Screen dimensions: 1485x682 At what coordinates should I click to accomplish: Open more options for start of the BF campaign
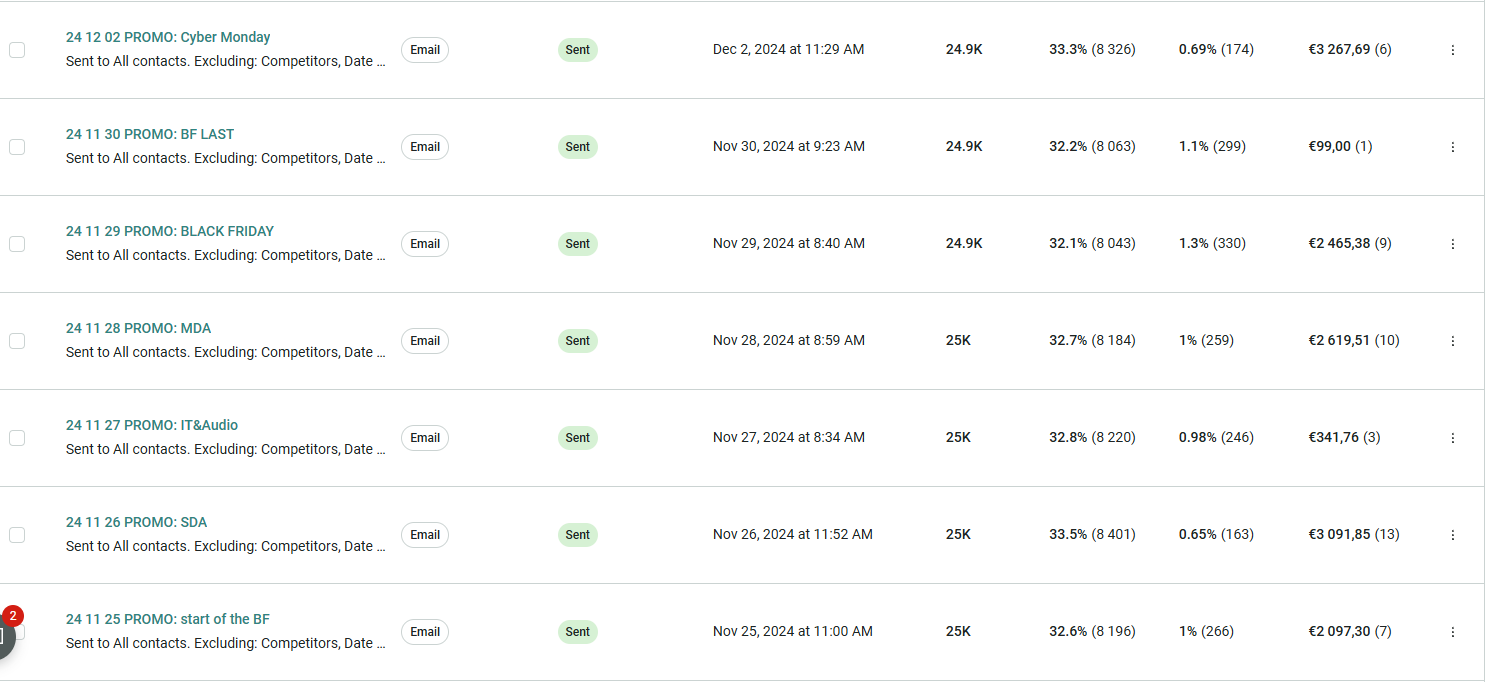pyautogui.click(x=1452, y=632)
